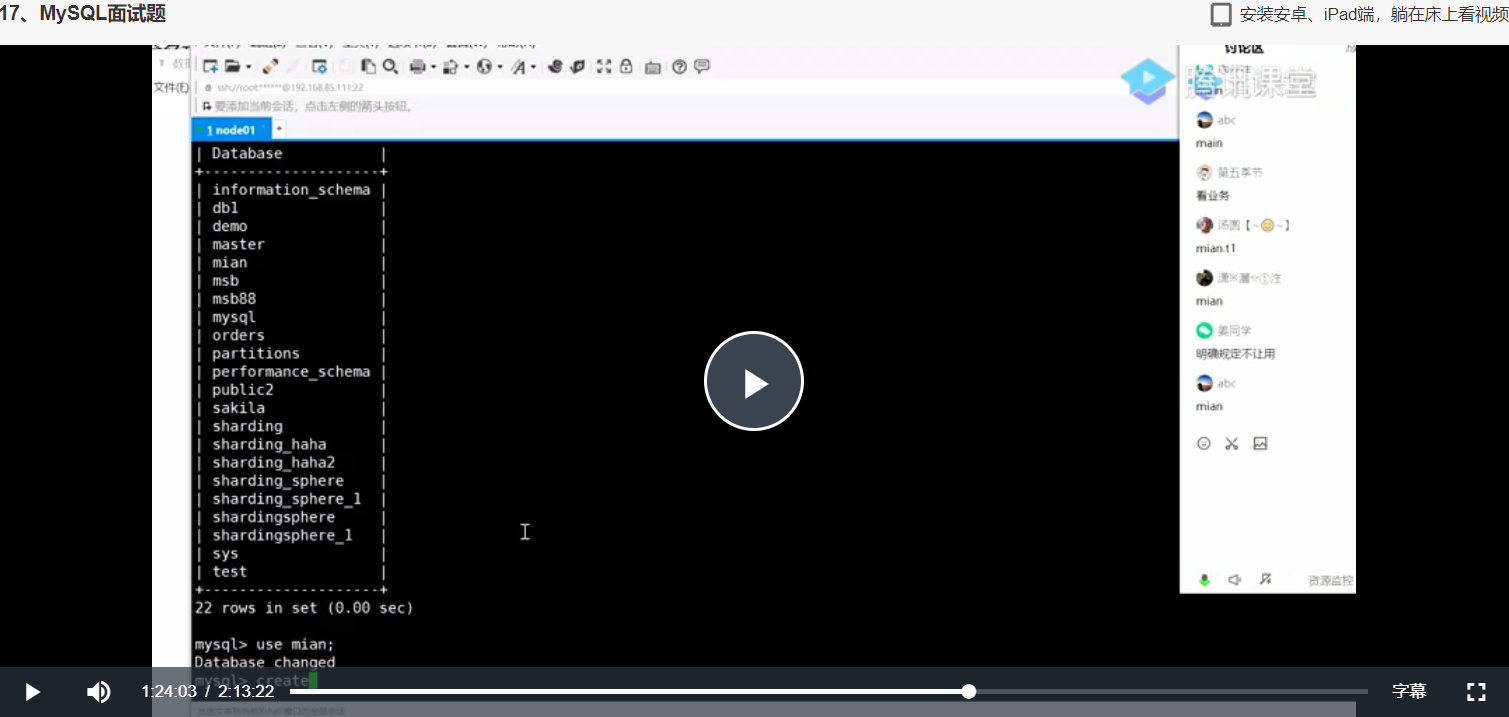Click the chat message 明确规定不让用
This screenshot has height=717, width=1509.
coord(1236,354)
